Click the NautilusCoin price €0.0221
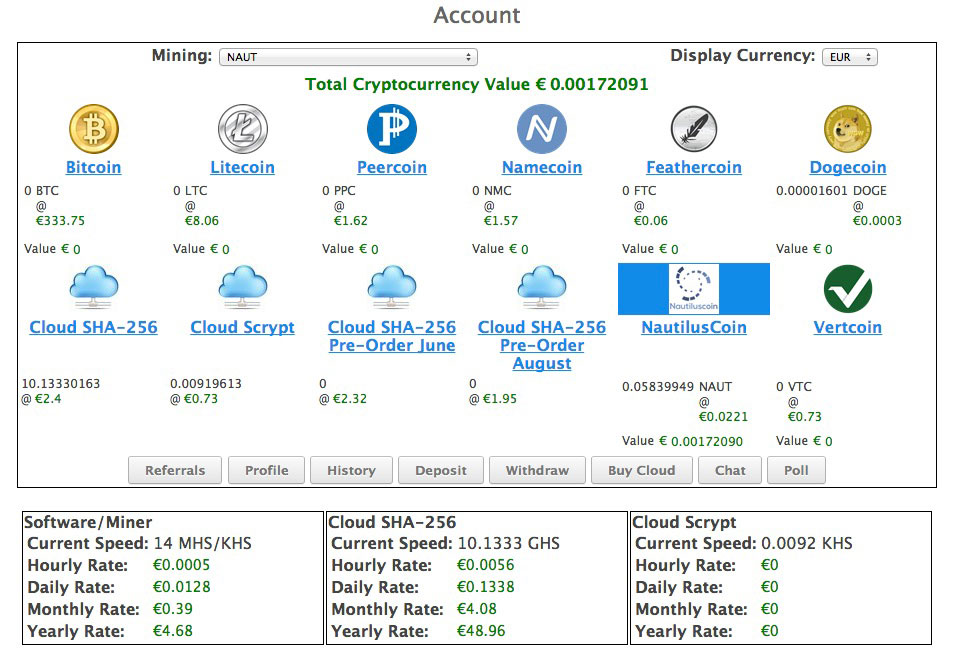 pyautogui.click(x=723, y=417)
